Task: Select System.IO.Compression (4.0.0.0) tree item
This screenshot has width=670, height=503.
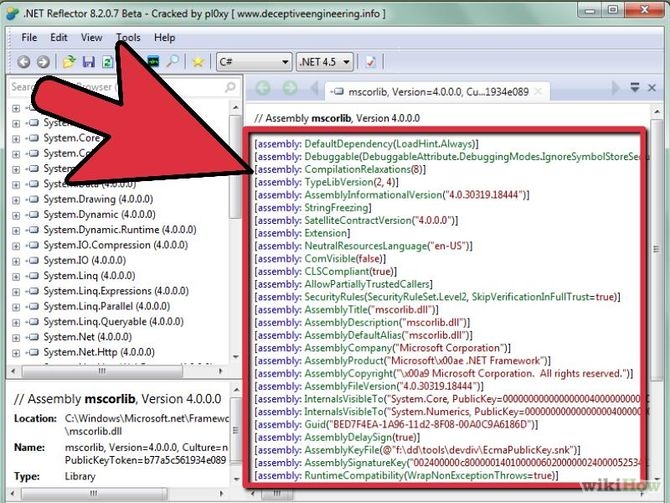Action: (115, 245)
